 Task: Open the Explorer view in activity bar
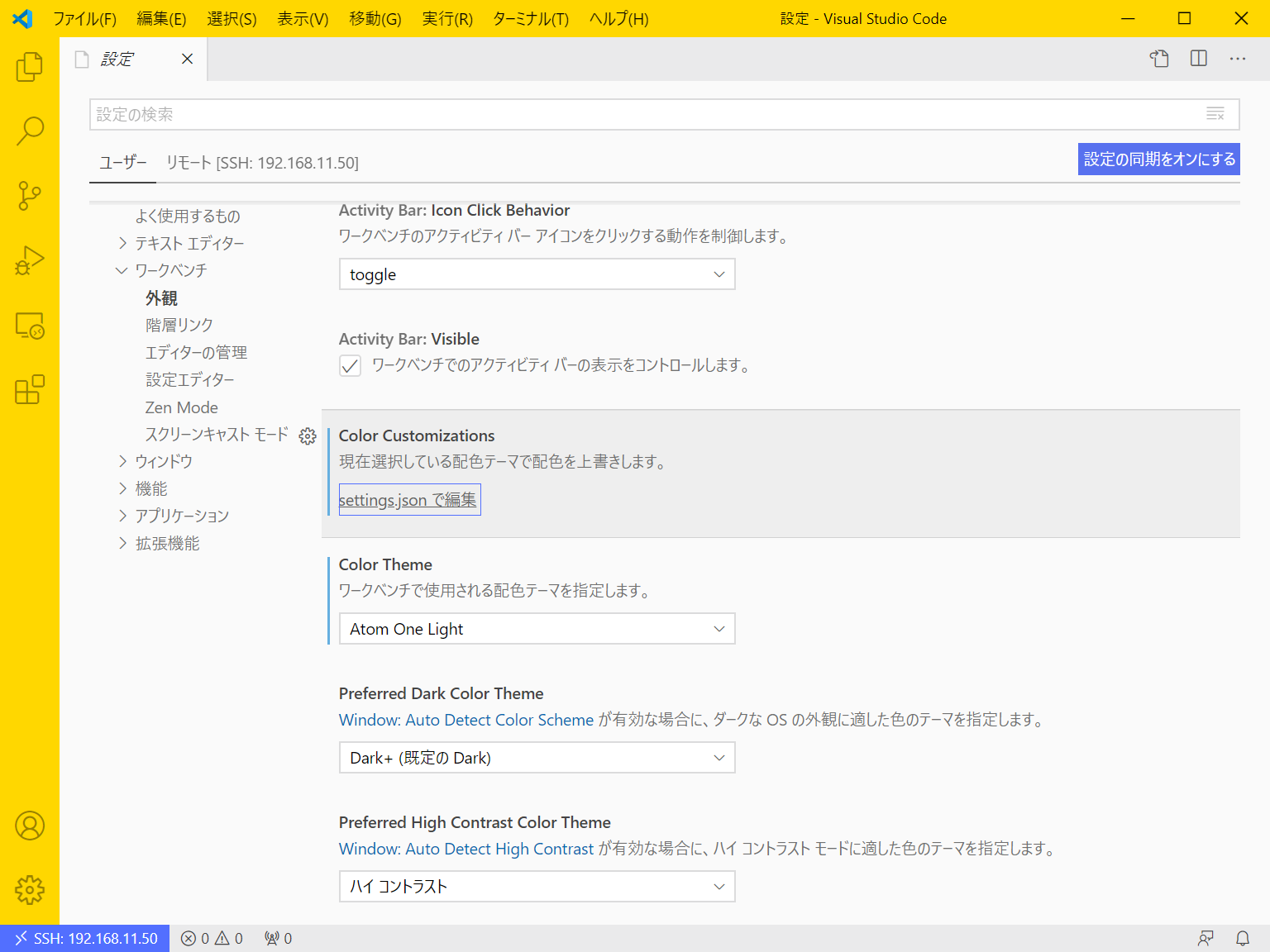pyautogui.click(x=30, y=66)
